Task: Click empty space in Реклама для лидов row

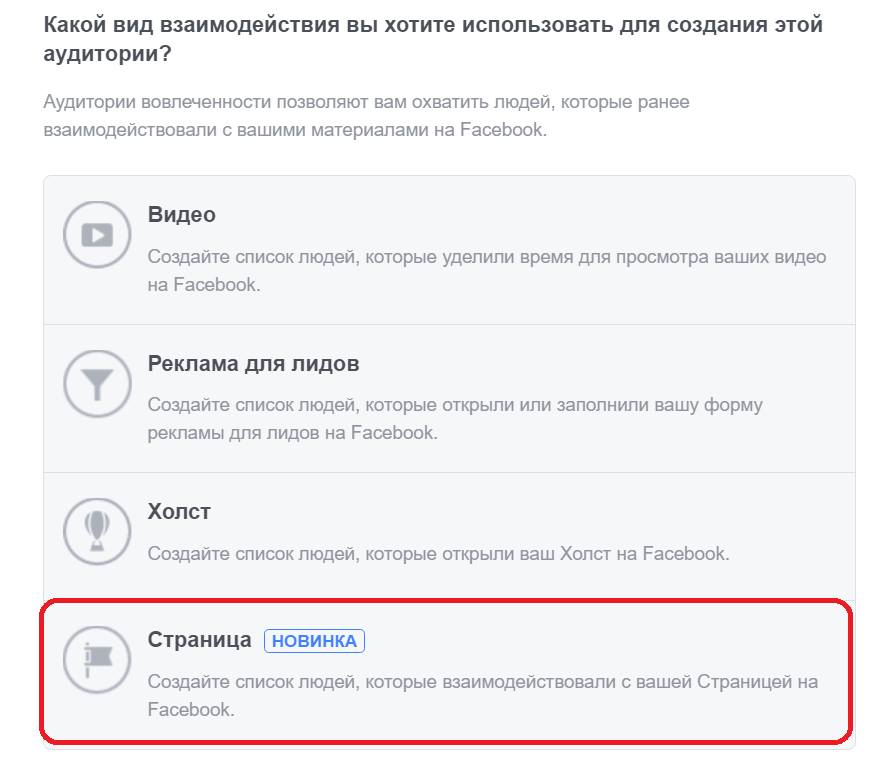Action: click(650, 364)
